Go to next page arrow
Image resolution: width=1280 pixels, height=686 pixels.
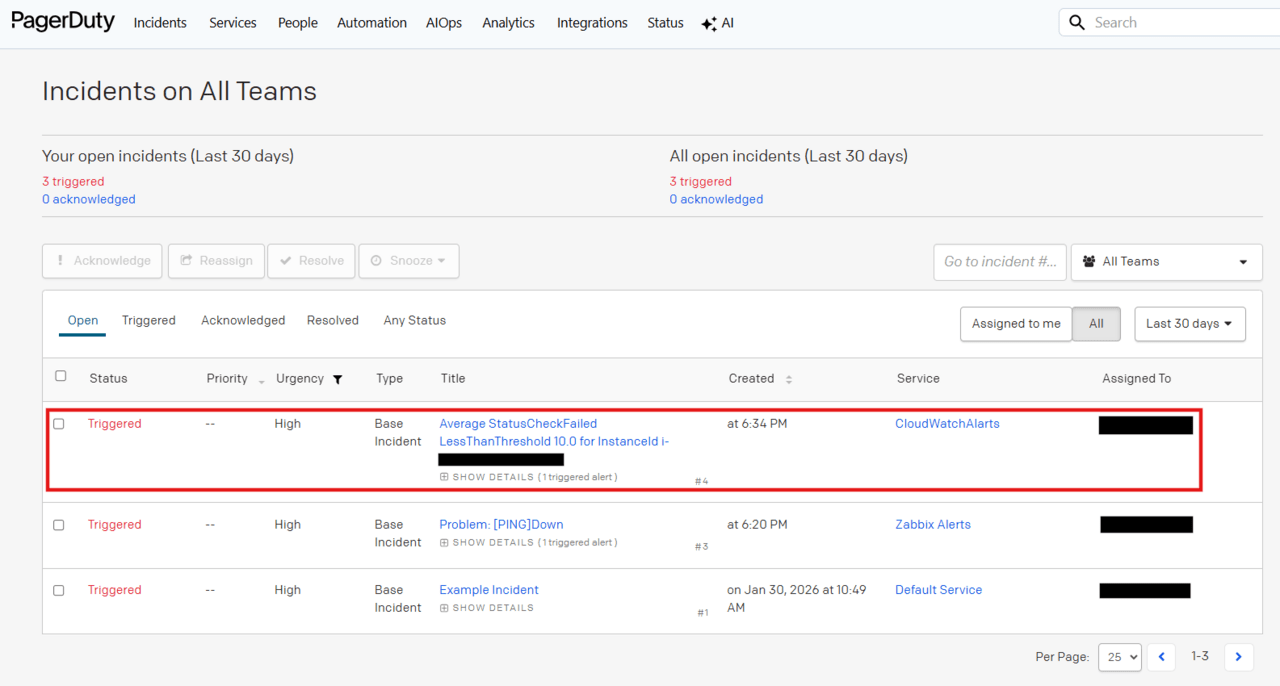1238,657
